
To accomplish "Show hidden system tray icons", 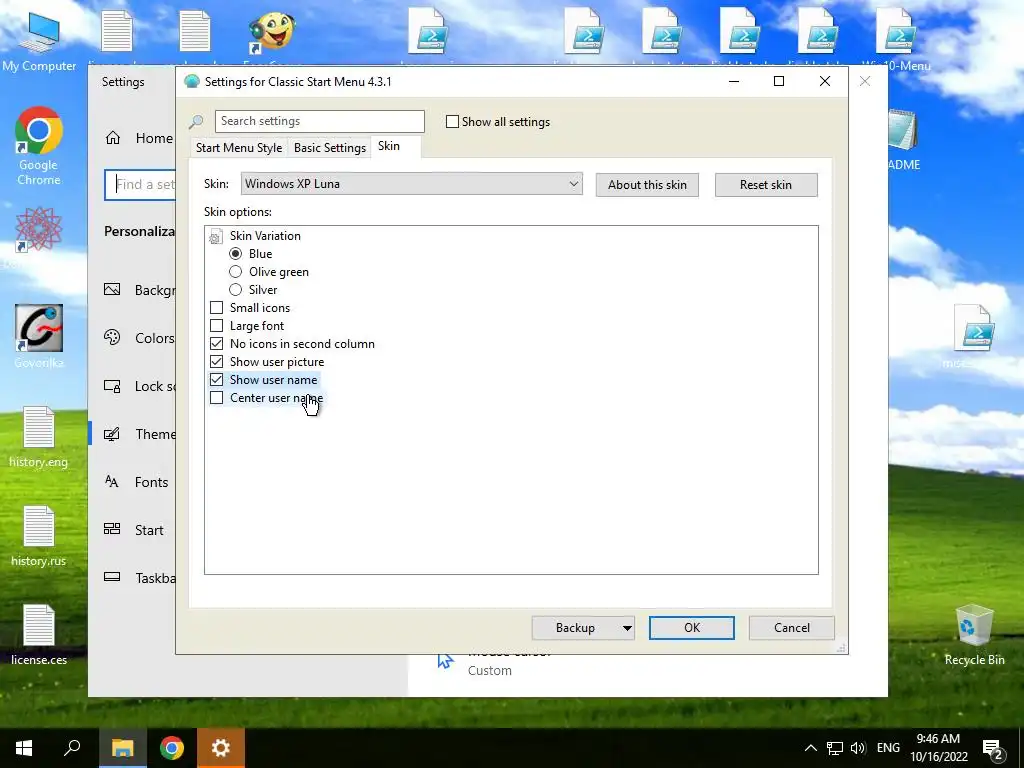I will [x=810, y=748].
